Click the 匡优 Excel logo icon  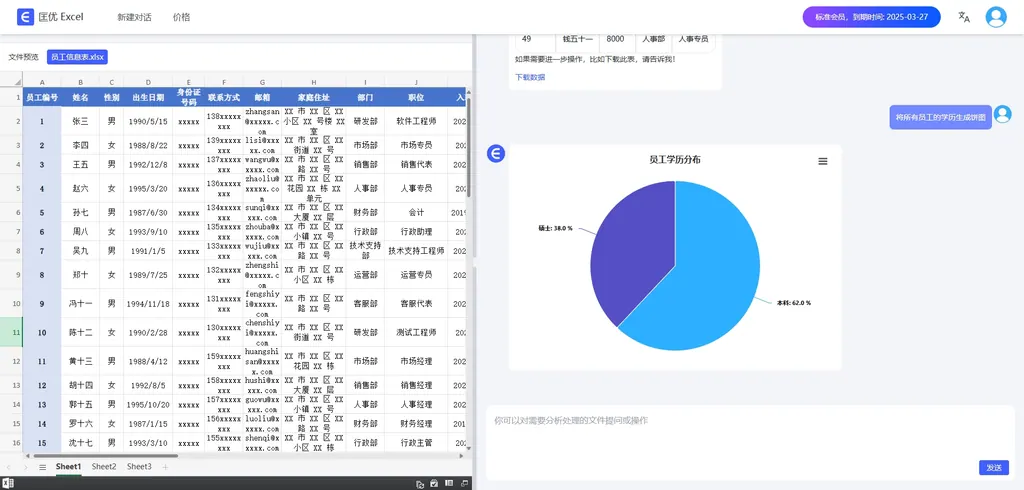[x=25, y=17]
